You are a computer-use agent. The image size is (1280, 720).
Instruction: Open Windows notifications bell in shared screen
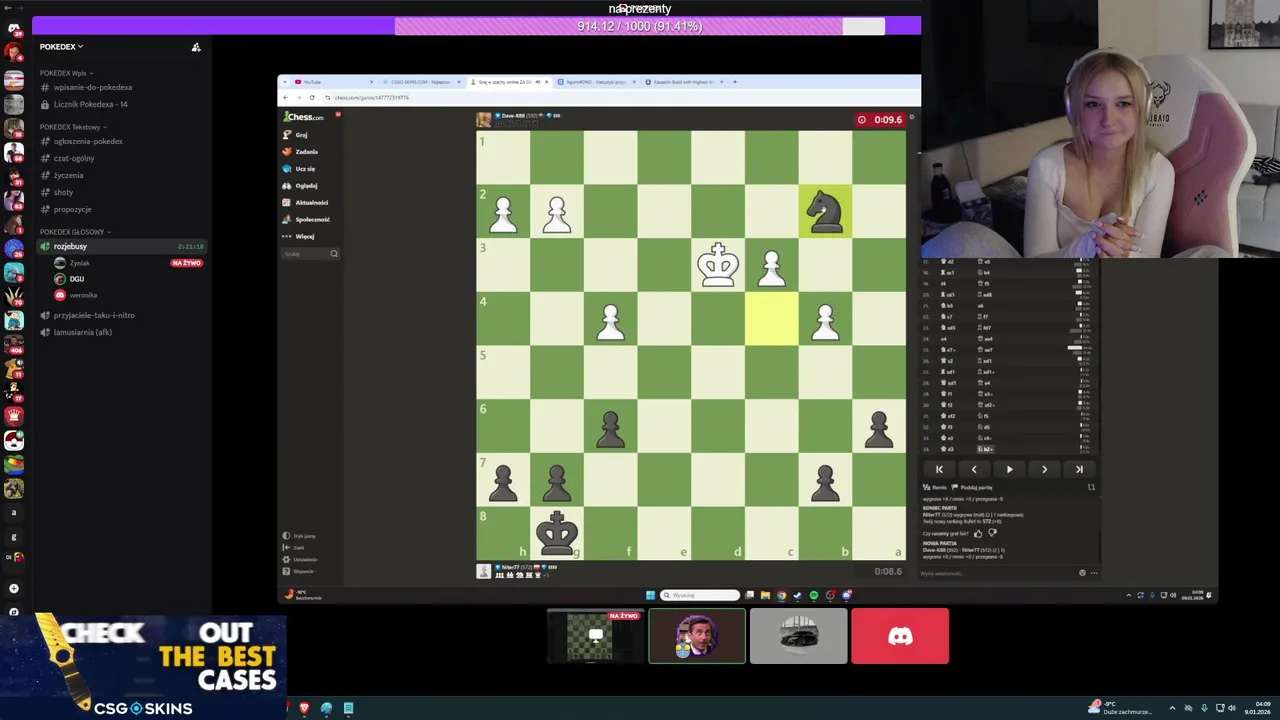pyautogui.click(x=1208, y=595)
